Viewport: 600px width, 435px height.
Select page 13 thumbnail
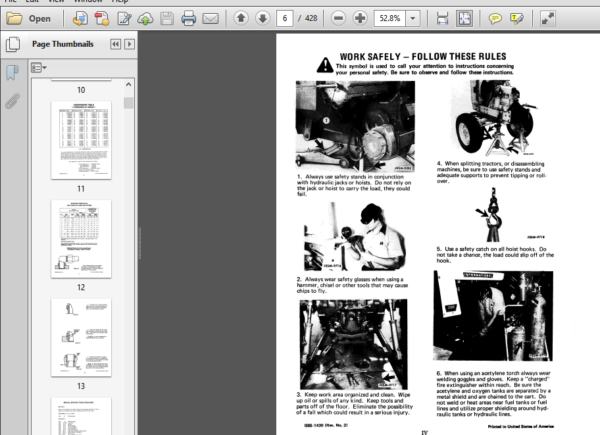click(x=81, y=338)
